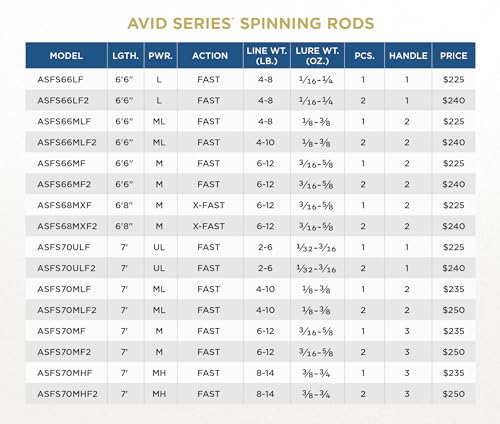500x424 pixels.
Task: Click the ACTION column header
Action: (210, 56)
